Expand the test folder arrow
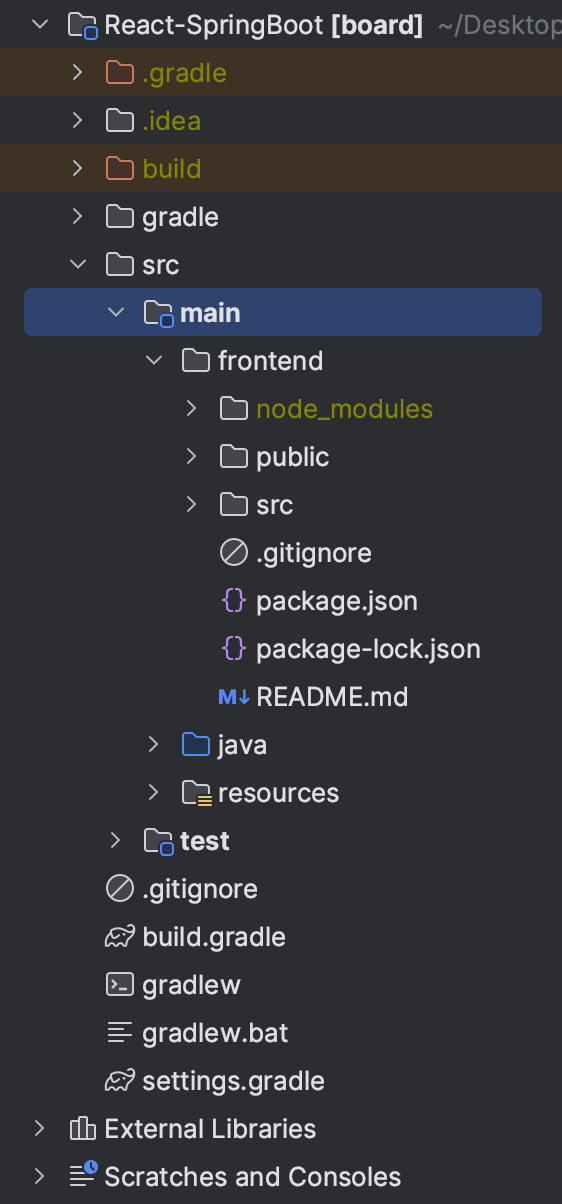 coord(116,841)
